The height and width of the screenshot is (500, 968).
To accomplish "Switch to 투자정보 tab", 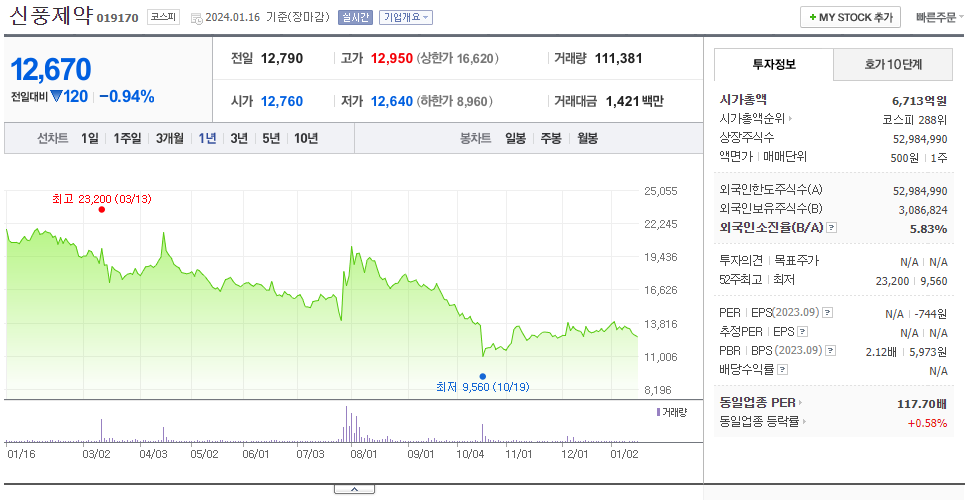I will click(x=774, y=64).
